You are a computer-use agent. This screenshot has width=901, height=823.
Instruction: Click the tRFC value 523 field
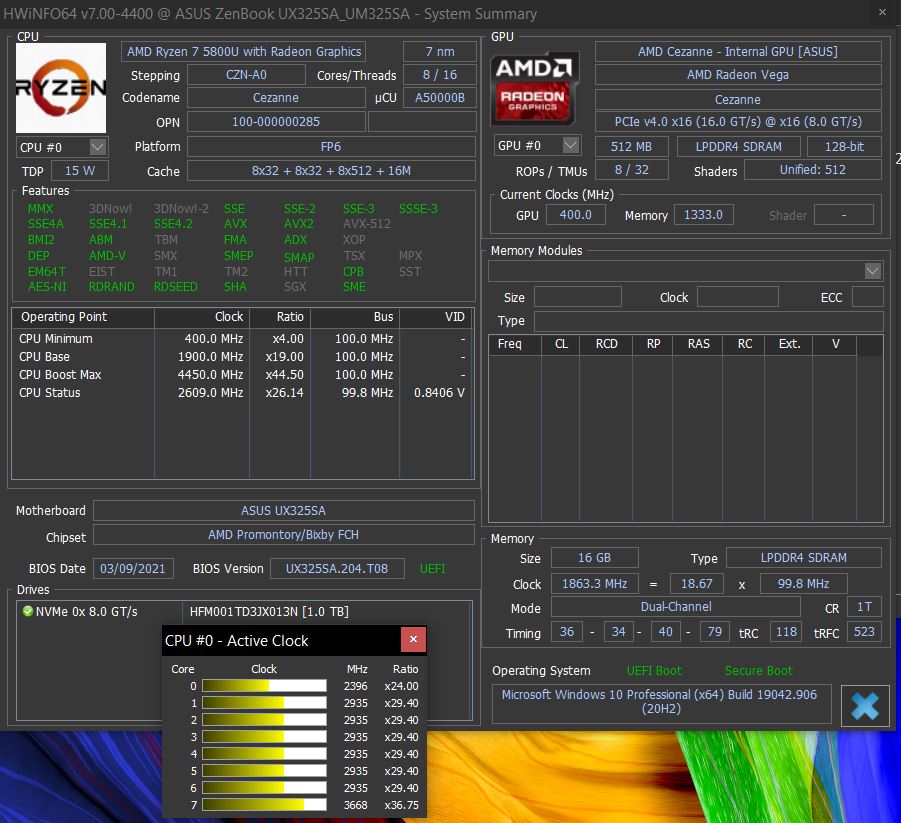pos(864,632)
